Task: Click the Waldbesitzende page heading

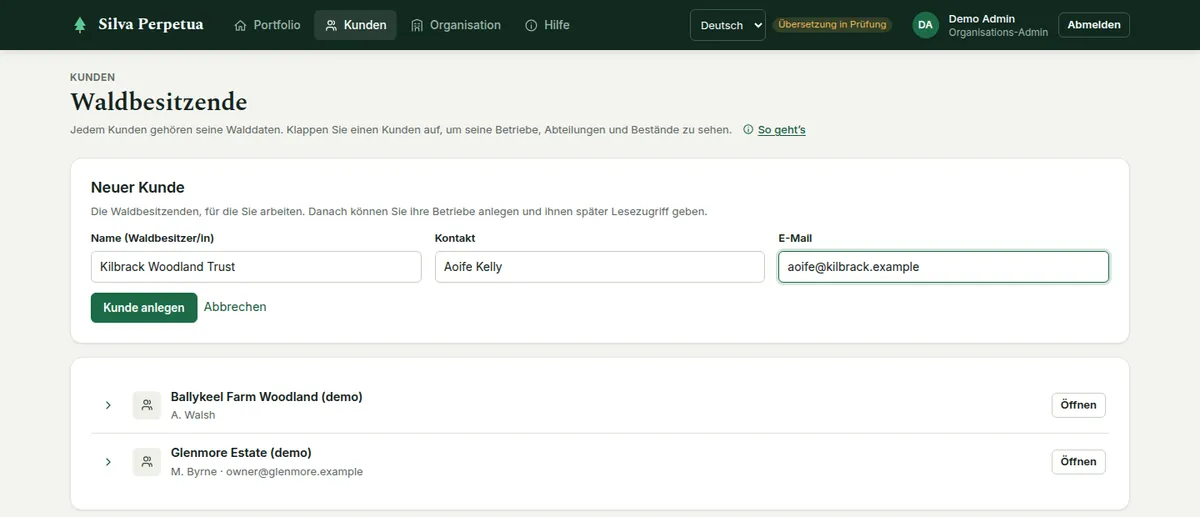Action: pyautogui.click(x=159, y=102)
